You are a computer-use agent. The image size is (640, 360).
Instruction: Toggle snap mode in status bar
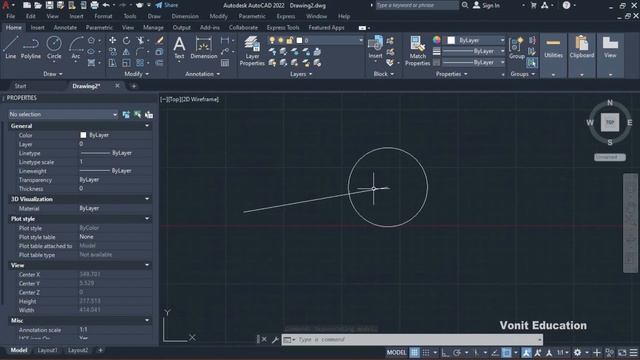pyautogui.click(x=426, y=352)
